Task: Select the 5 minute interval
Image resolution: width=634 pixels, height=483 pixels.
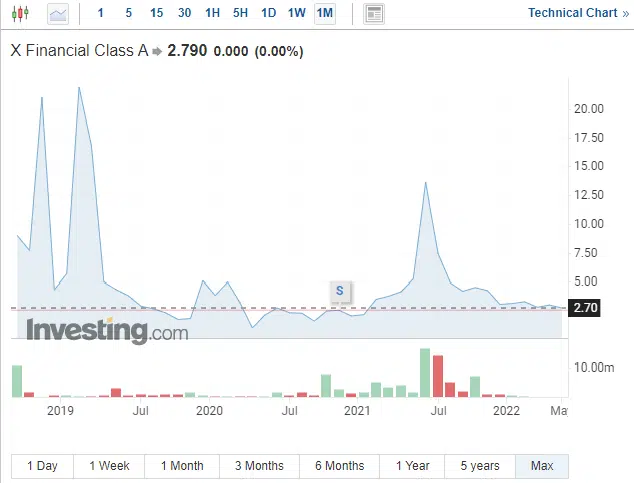Action: (129, 13)
